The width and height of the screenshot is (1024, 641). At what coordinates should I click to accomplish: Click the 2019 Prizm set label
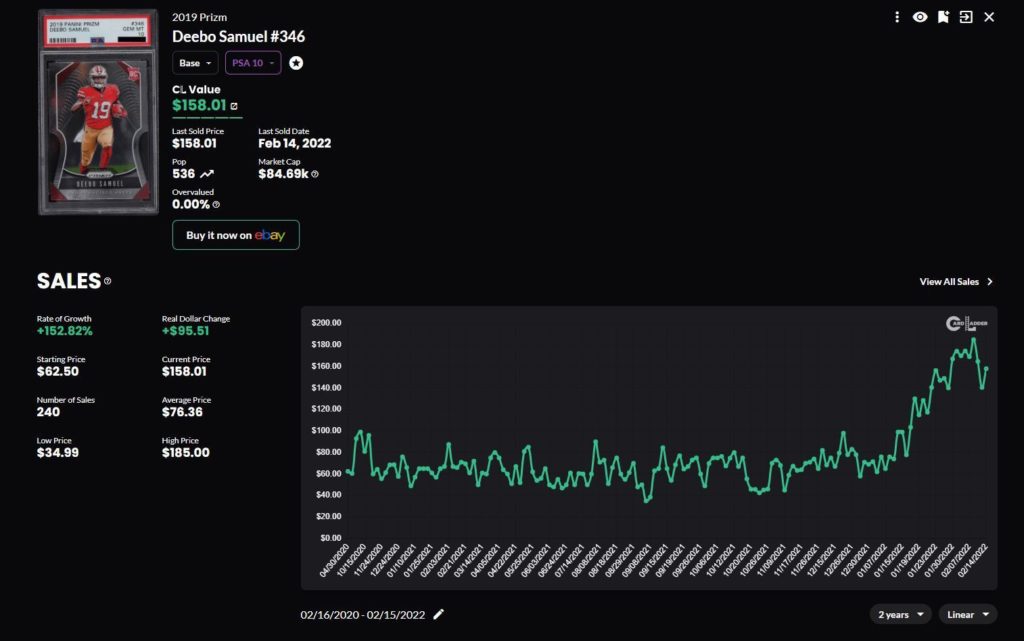pyautogui.click(x=199, y=17)
